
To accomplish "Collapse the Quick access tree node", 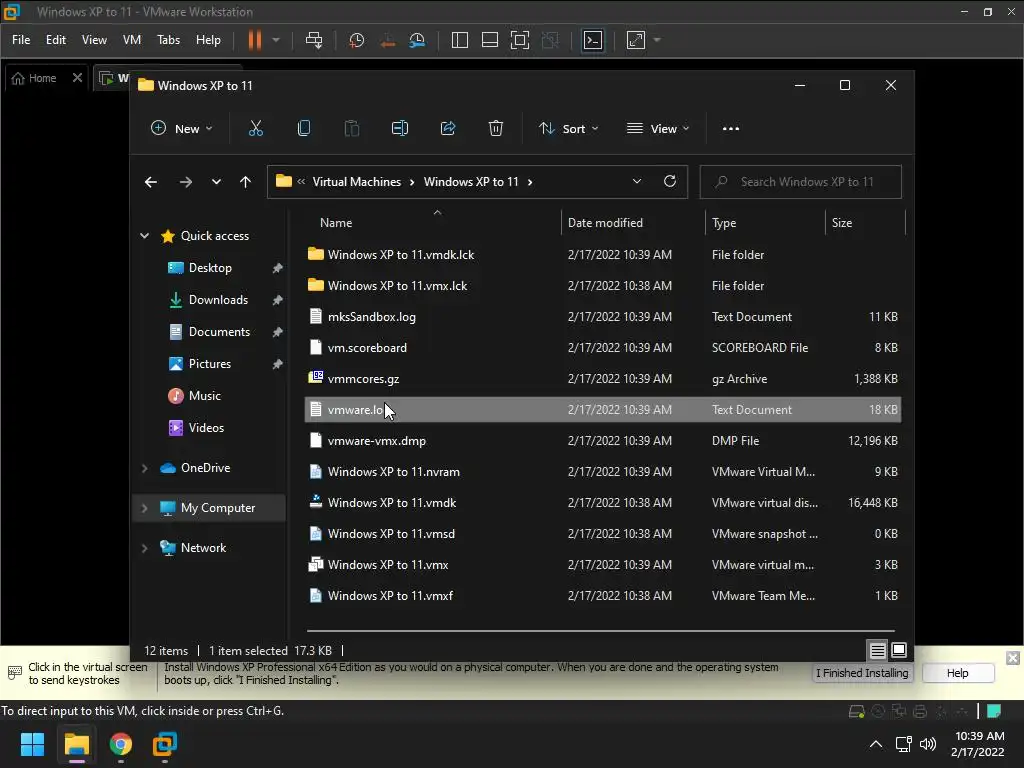I will click(x=144, y=236).
